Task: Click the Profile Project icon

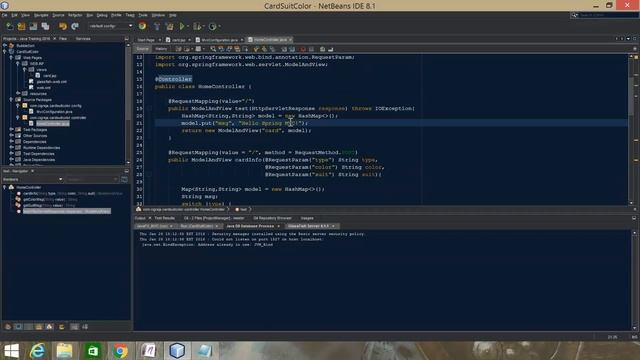Action: pyautogui.click(x=212, y=27)
